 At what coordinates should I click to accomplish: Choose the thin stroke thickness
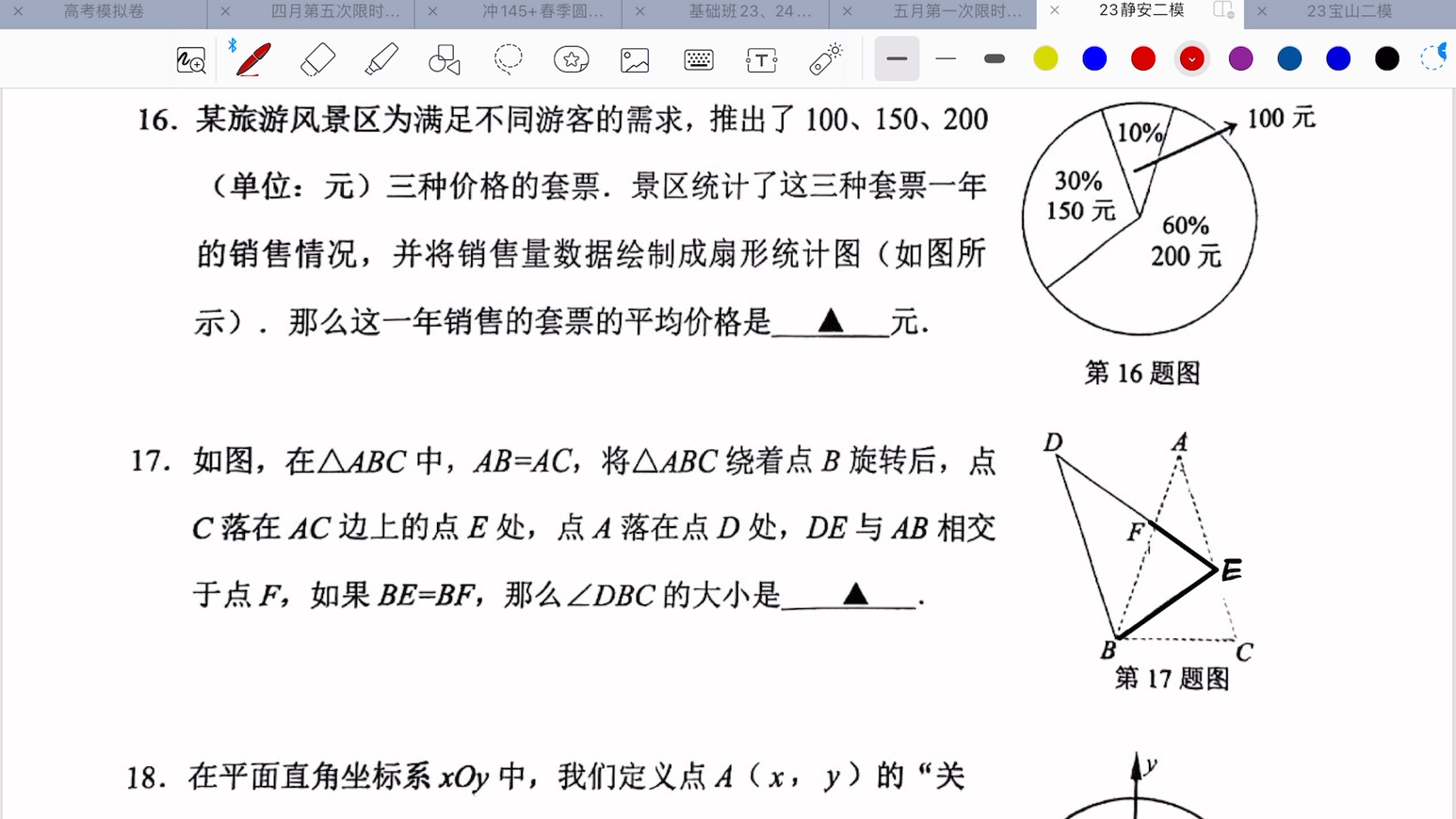pyautogui.click(x=946, y=58)
